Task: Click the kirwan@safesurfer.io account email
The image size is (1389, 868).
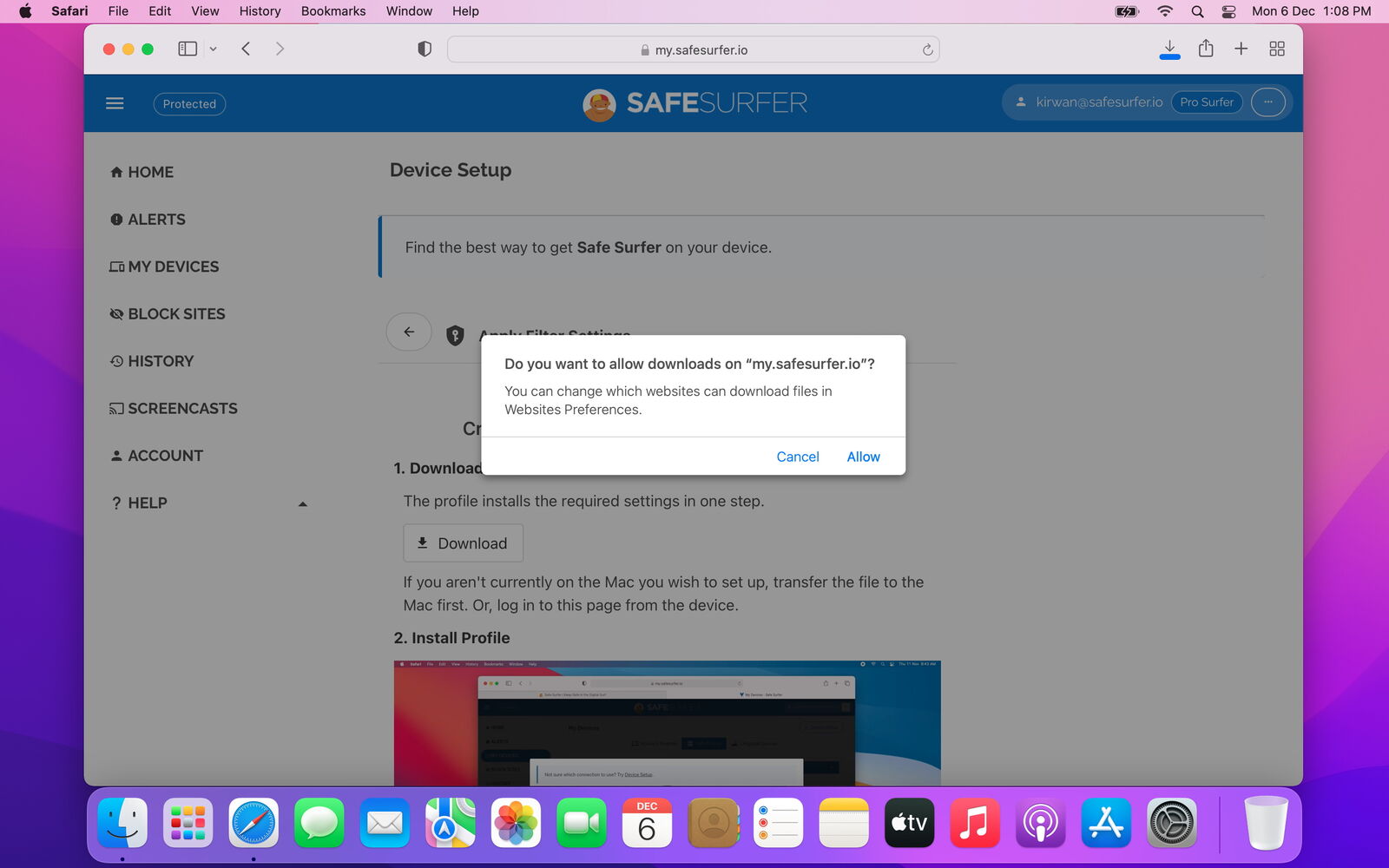Action: [x=1099, y=102]
